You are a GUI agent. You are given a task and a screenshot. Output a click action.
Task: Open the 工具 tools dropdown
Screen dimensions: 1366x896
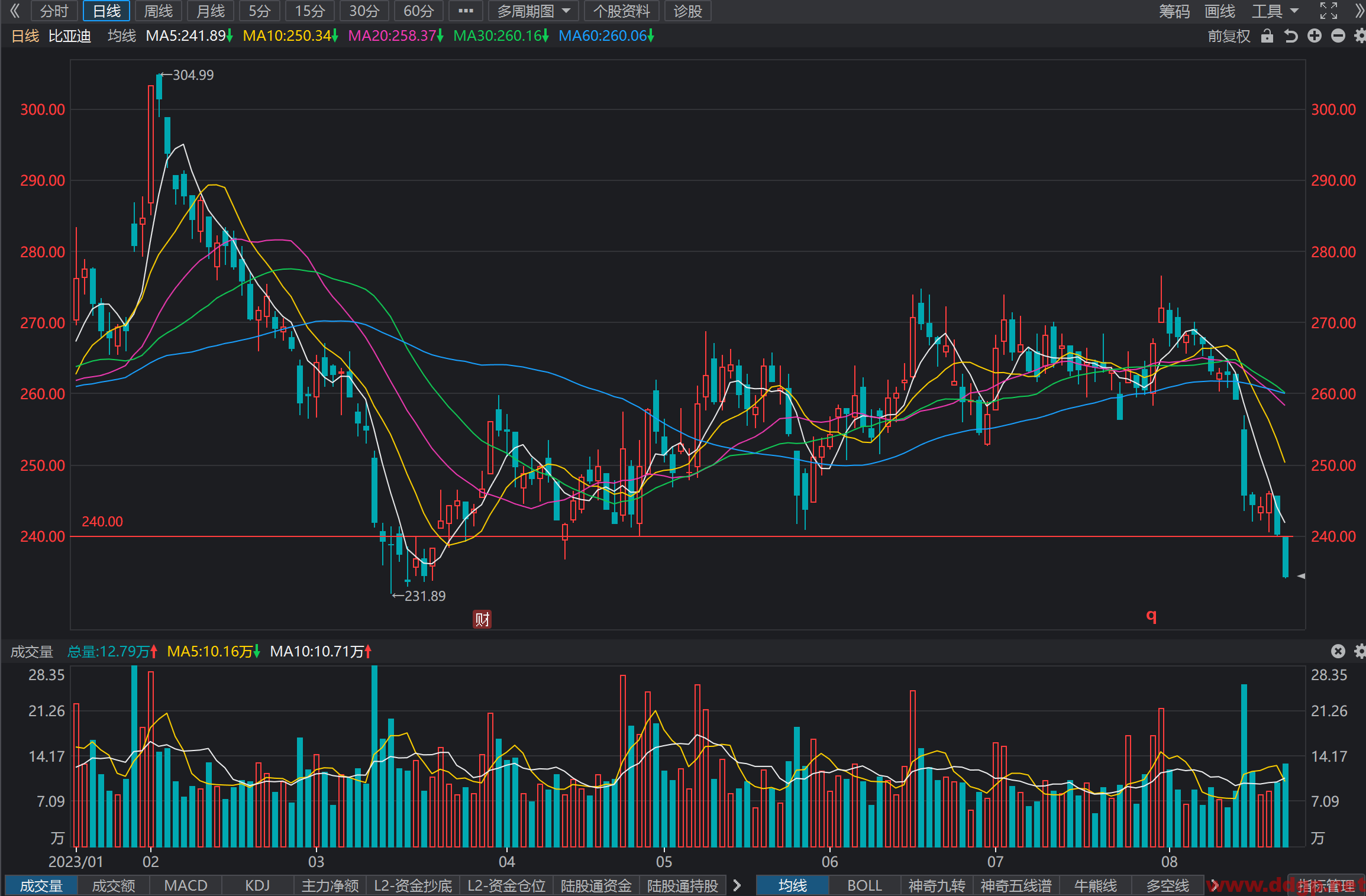point(1274,11)
